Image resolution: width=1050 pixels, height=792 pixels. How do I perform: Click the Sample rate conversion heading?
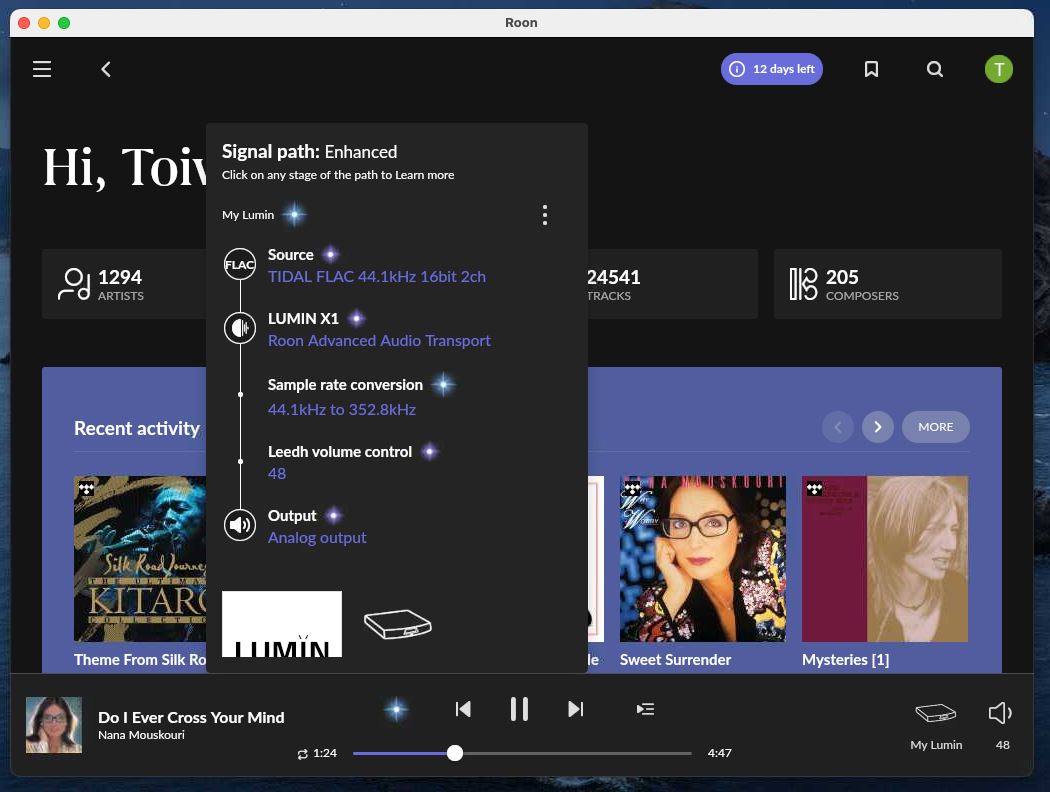tap(345, 385)
